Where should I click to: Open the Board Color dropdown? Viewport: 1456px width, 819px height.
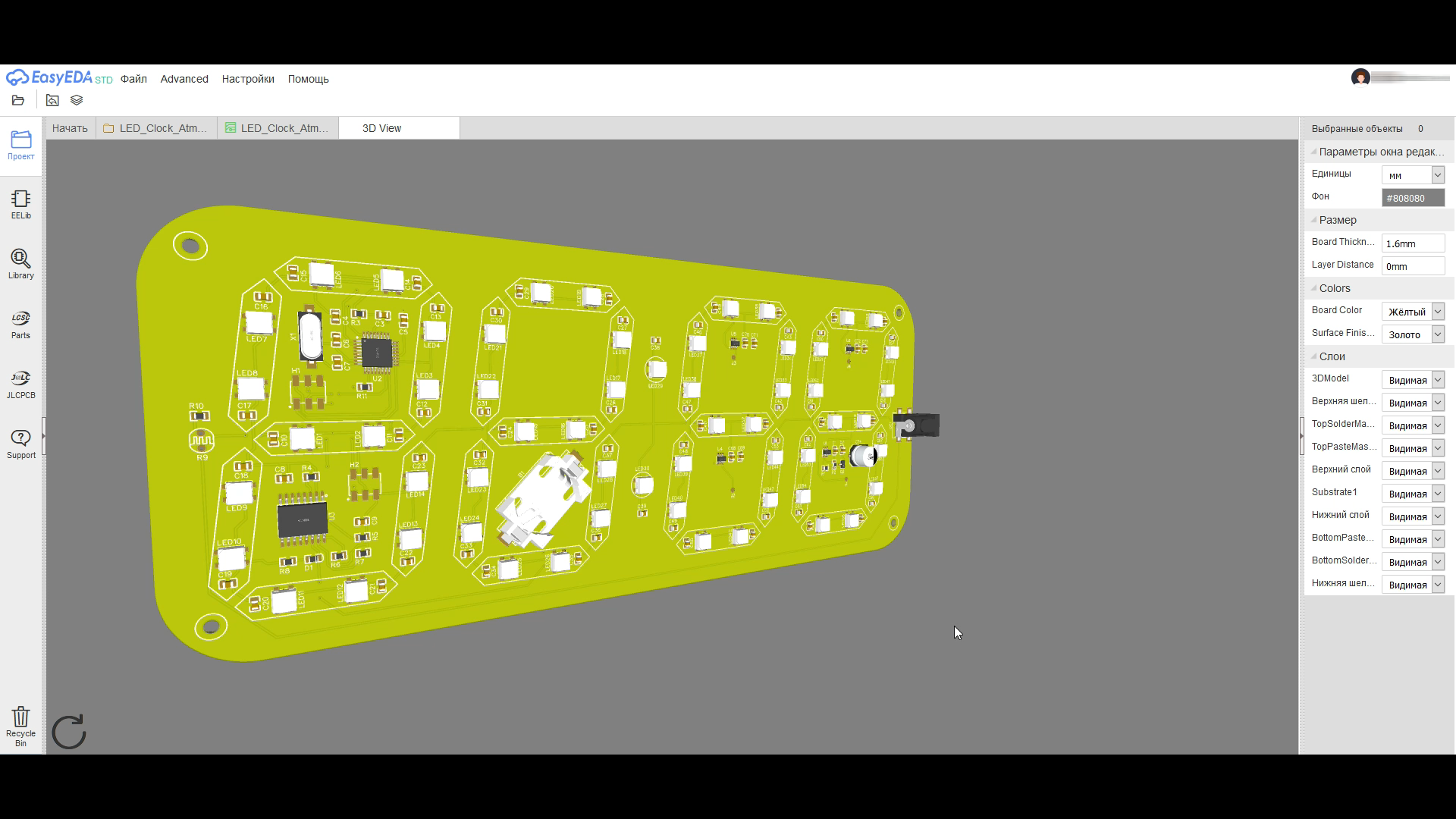(1413, 312)
